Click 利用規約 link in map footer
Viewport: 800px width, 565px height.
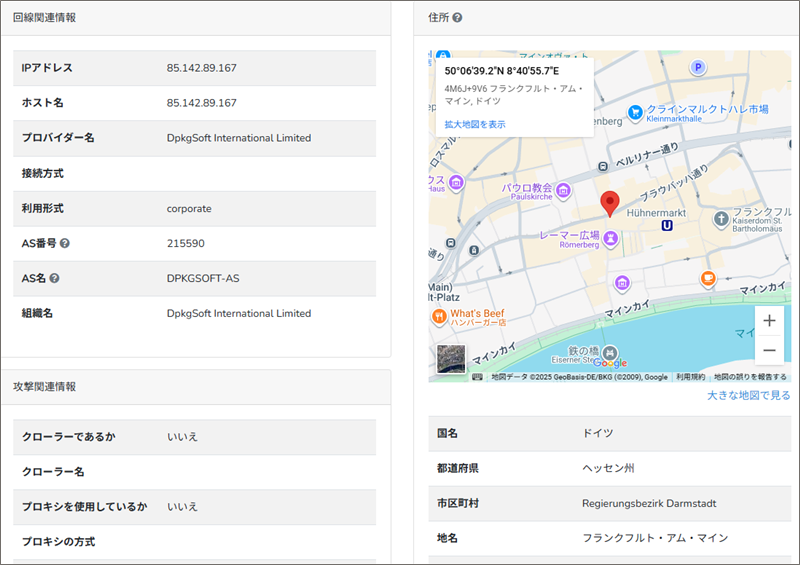[x=690, y=377]
